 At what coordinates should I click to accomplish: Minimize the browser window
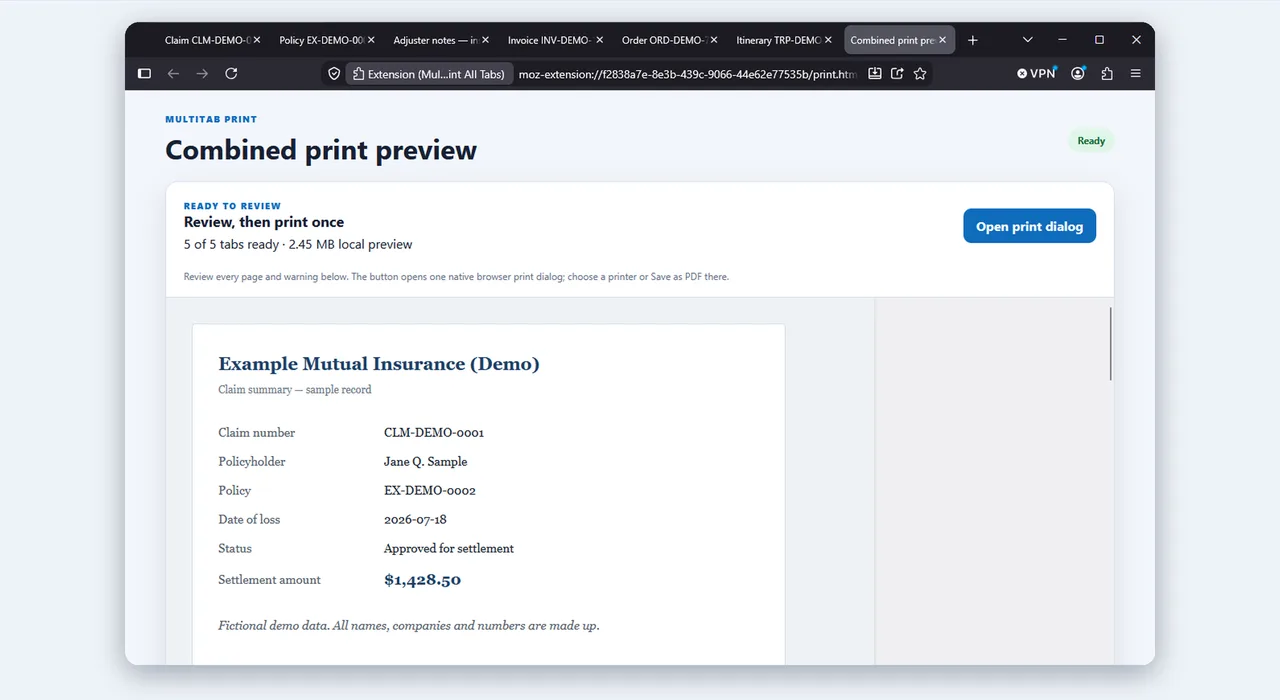pos(1062,40)
